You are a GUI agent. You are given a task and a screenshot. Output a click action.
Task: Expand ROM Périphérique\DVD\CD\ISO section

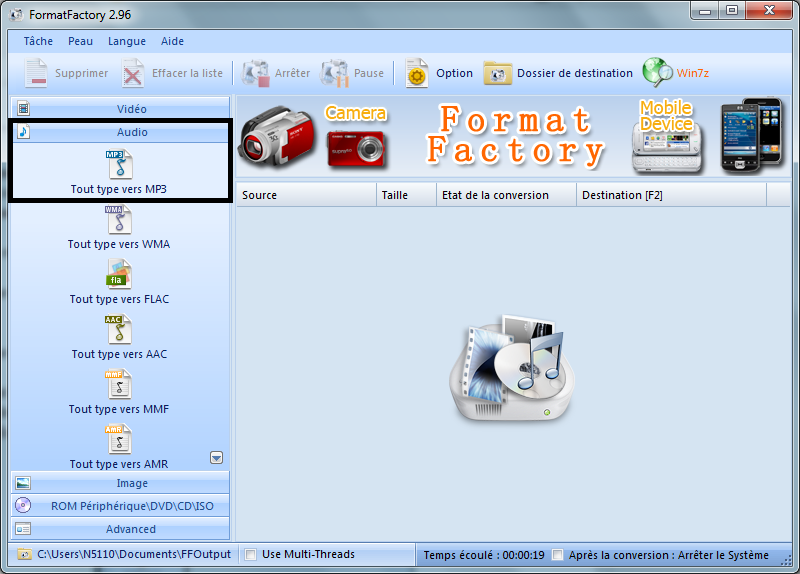coord(120,506)
